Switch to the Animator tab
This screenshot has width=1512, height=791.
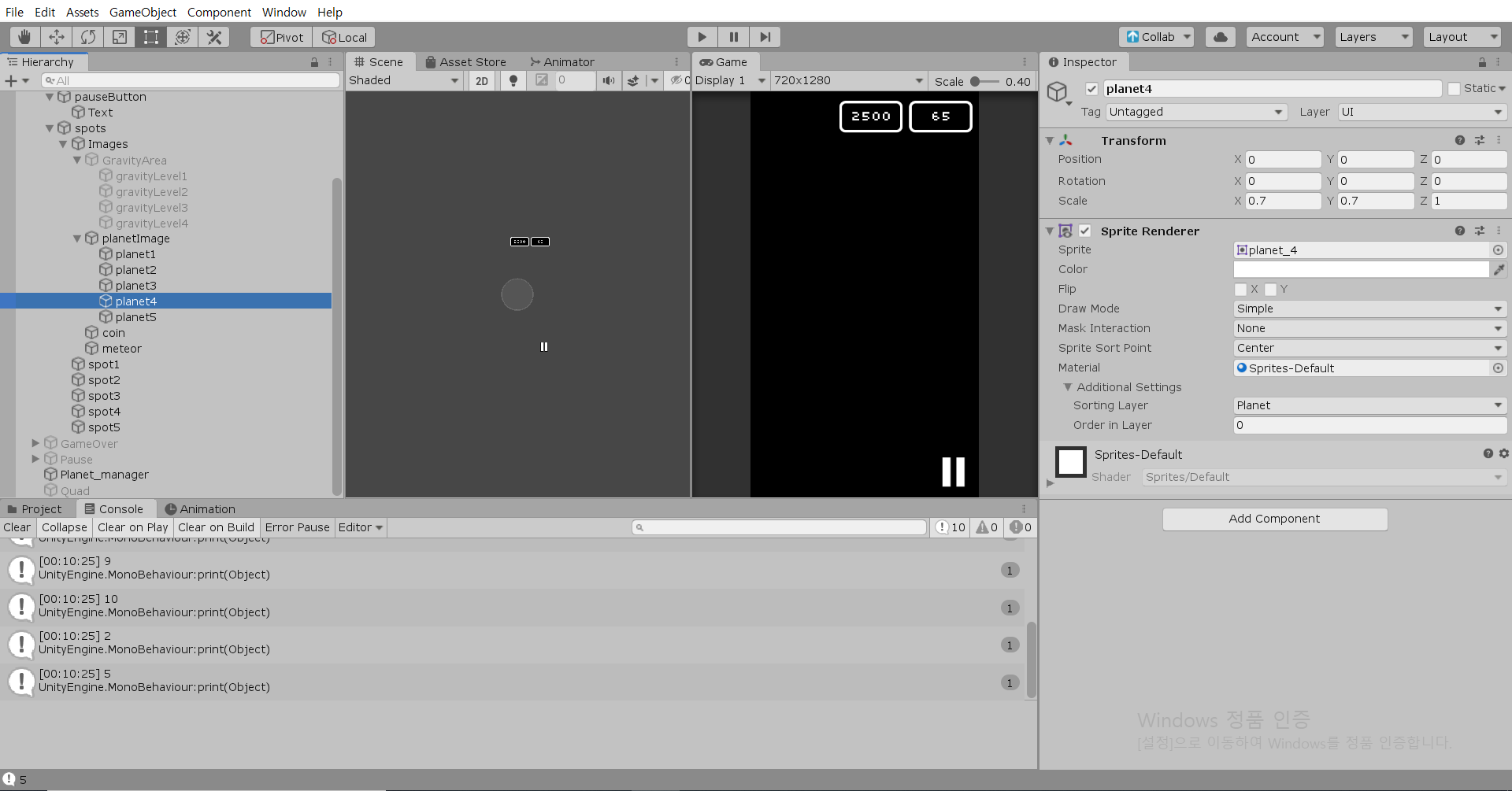(562, 62)
